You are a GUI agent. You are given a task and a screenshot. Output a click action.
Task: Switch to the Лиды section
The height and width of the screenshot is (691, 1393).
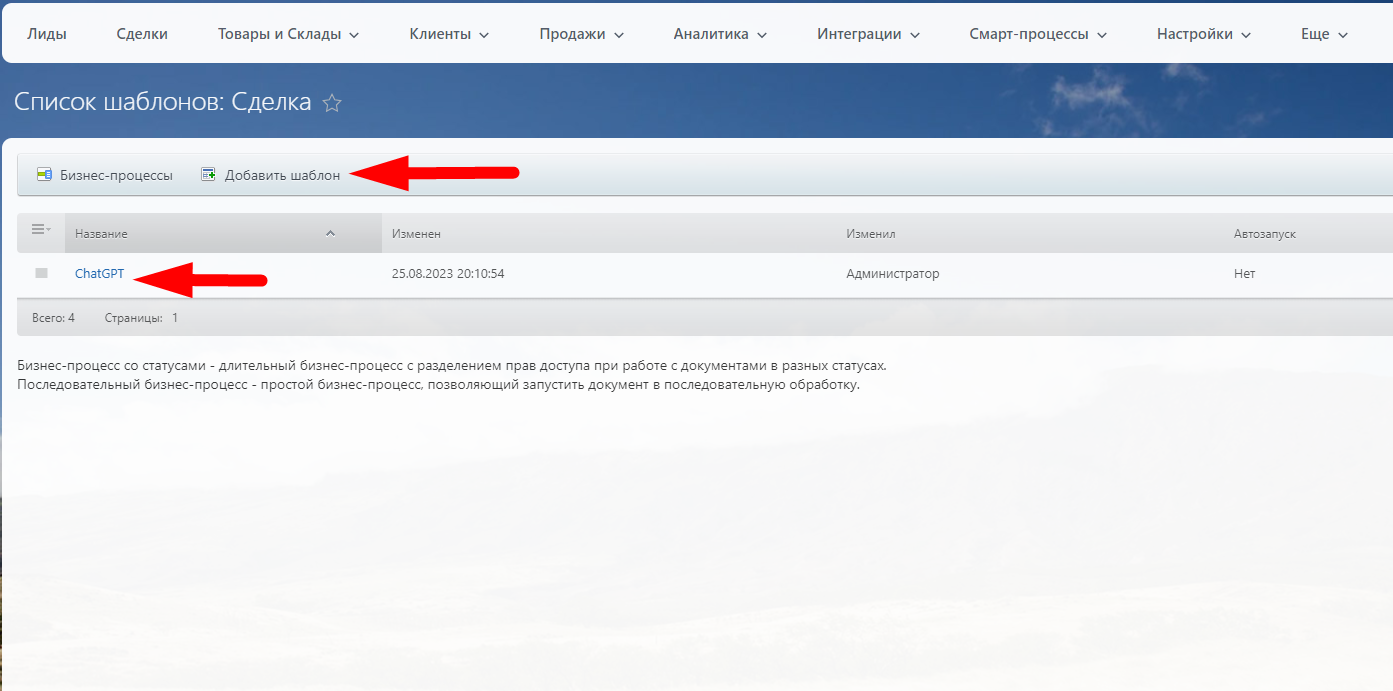47,33
